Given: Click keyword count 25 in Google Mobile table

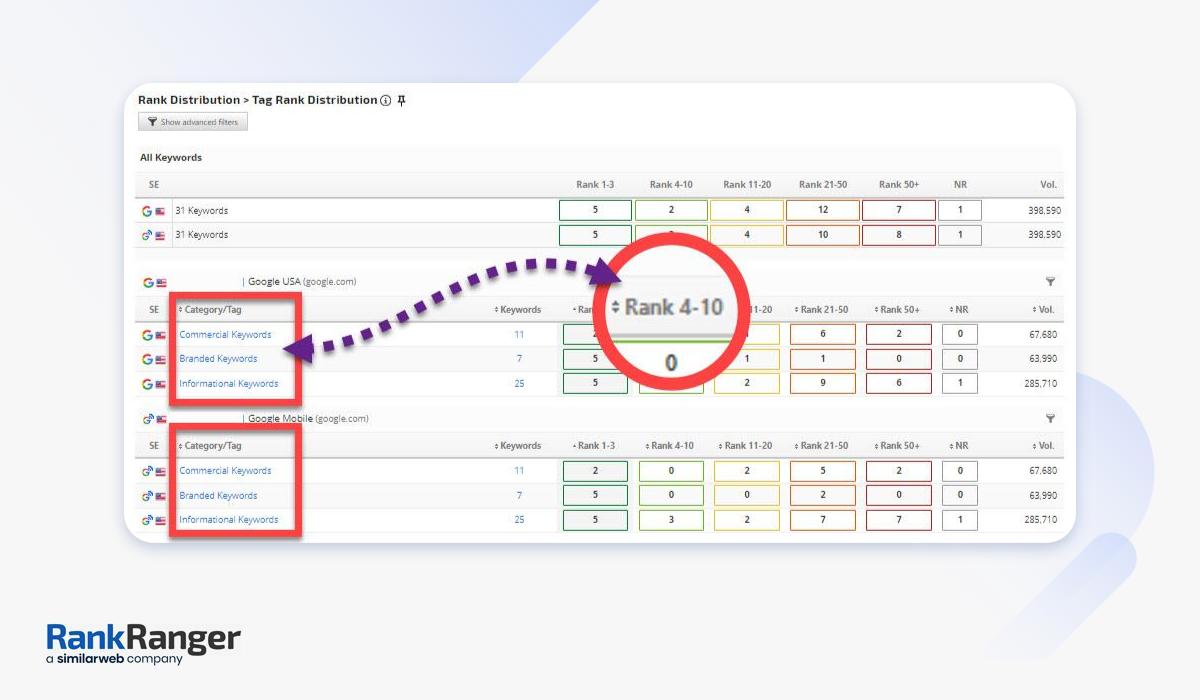Looking at the screenshot, I should coord(519,520).
